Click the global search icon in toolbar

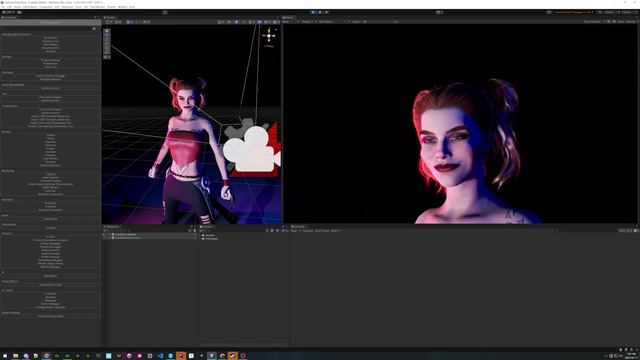pos(599,12)
